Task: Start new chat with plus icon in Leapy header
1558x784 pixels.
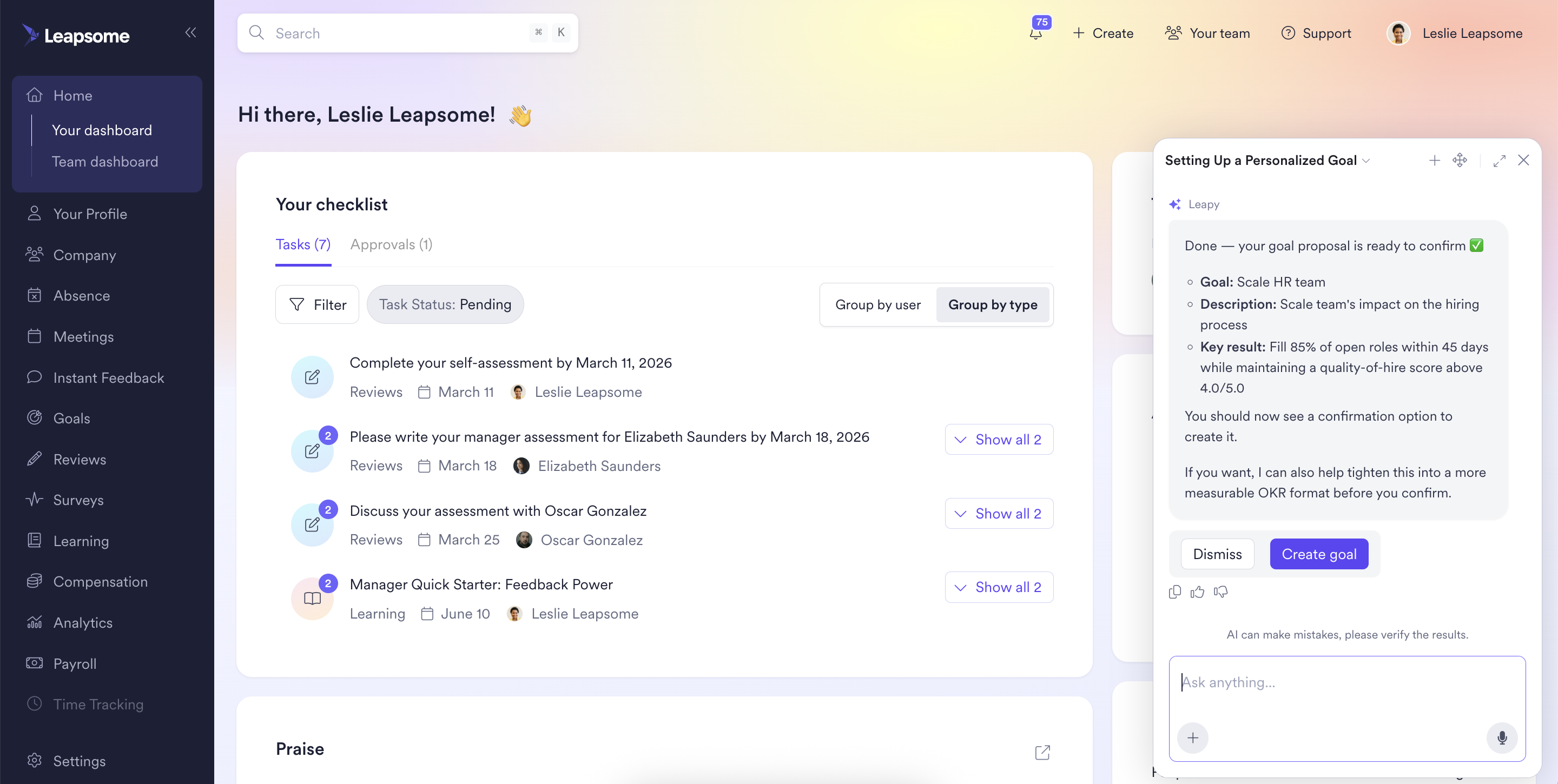Action: click(x=1434, y=160)
